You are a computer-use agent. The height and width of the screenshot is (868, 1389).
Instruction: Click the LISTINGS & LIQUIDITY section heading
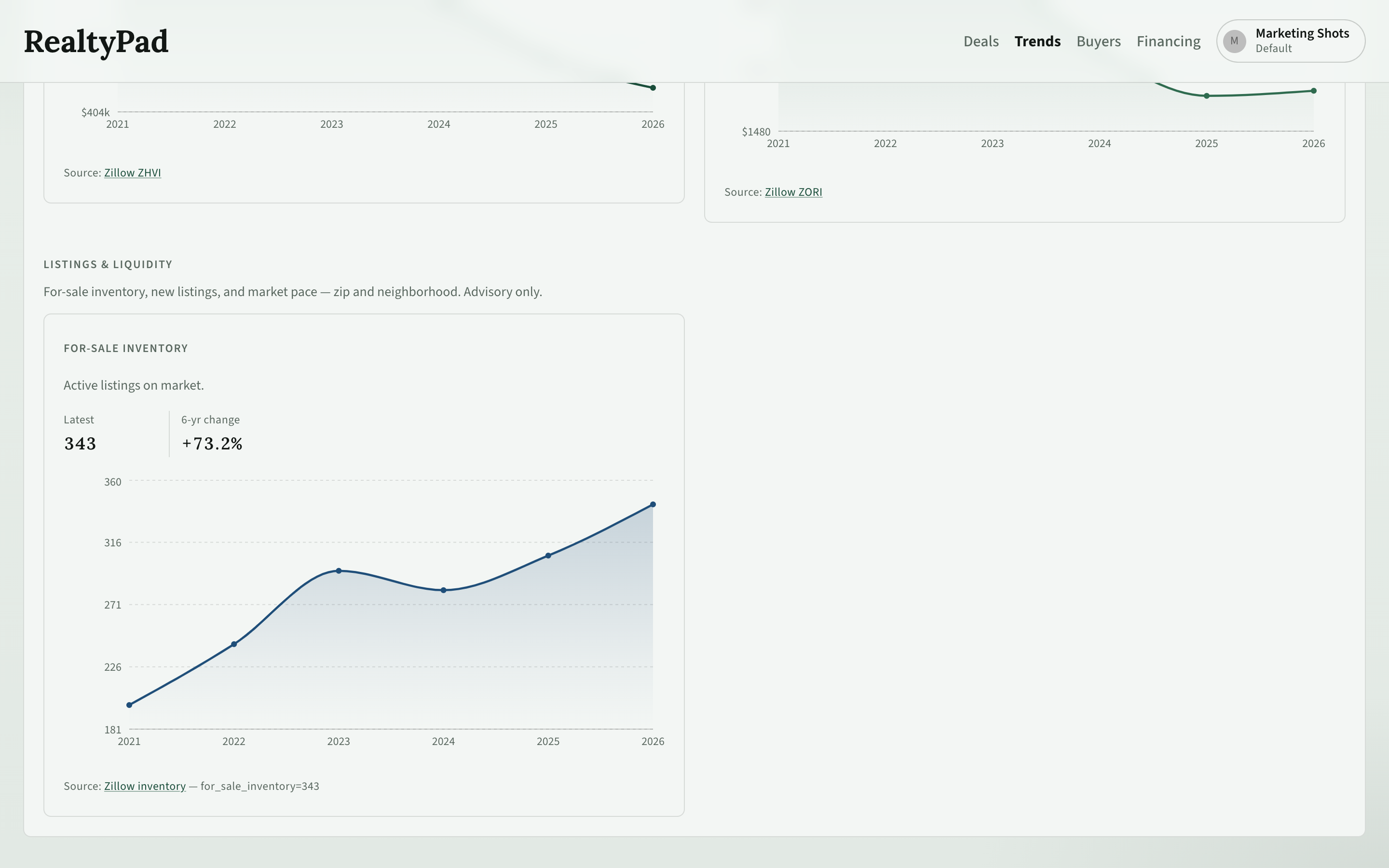(x=108, y=265)
